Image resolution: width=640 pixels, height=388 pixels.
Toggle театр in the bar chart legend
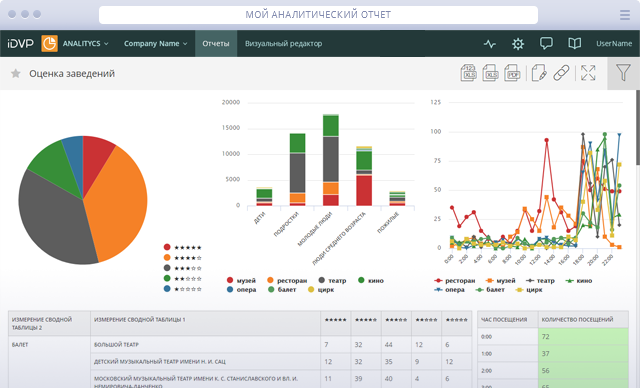point(332,280)
